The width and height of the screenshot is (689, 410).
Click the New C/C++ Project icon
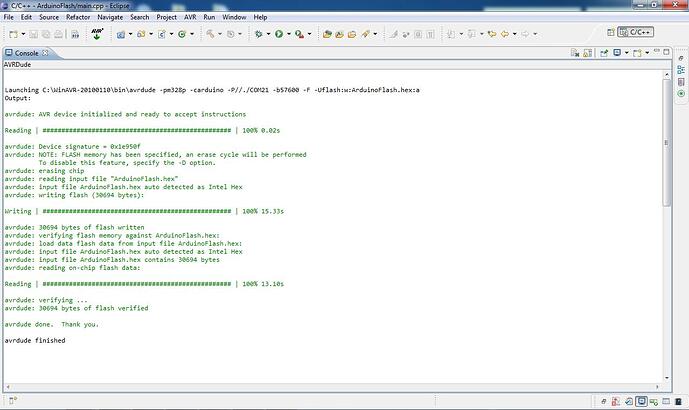[x=121, y=34]
